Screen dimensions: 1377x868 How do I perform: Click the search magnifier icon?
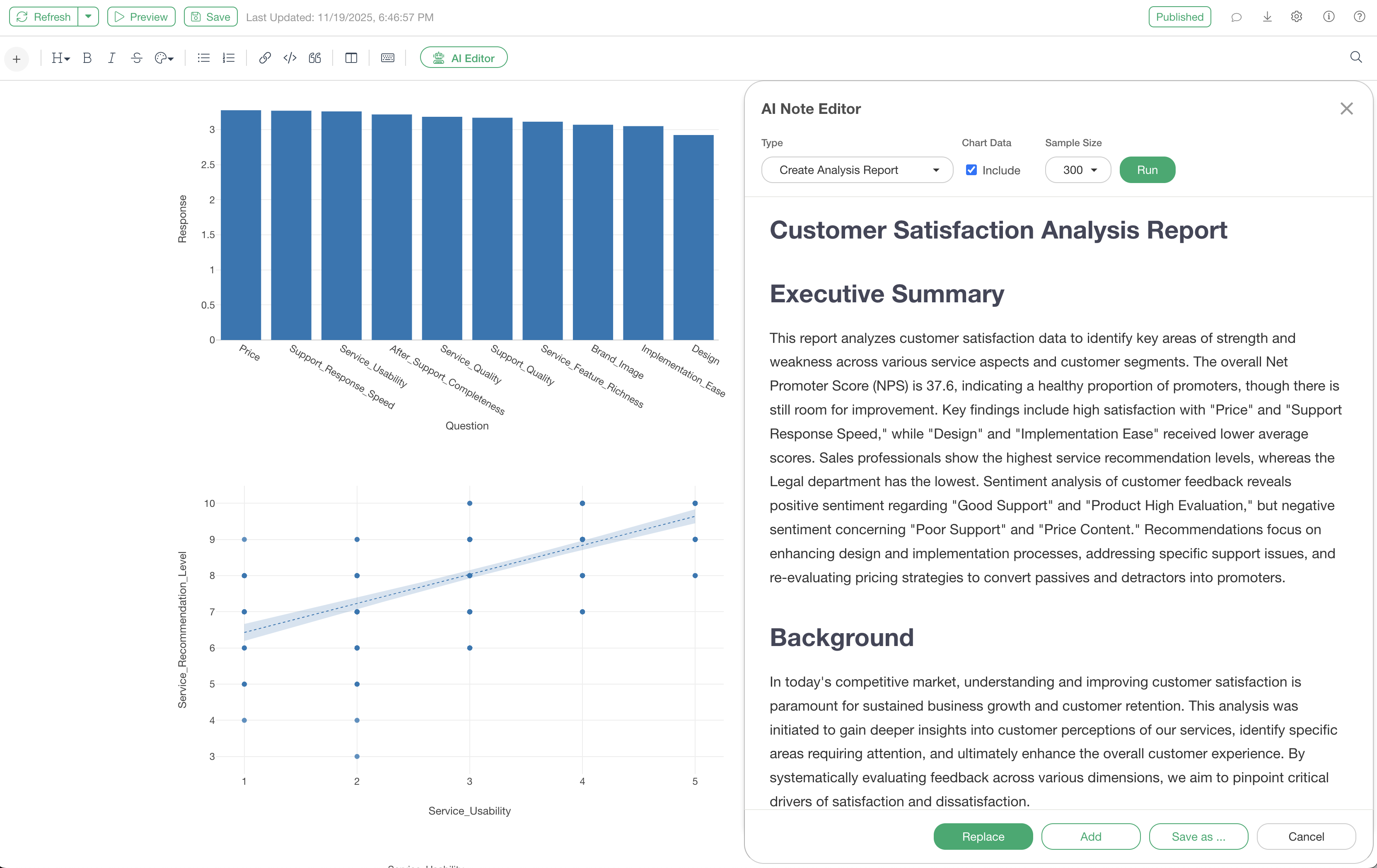tap(1356, 57)
